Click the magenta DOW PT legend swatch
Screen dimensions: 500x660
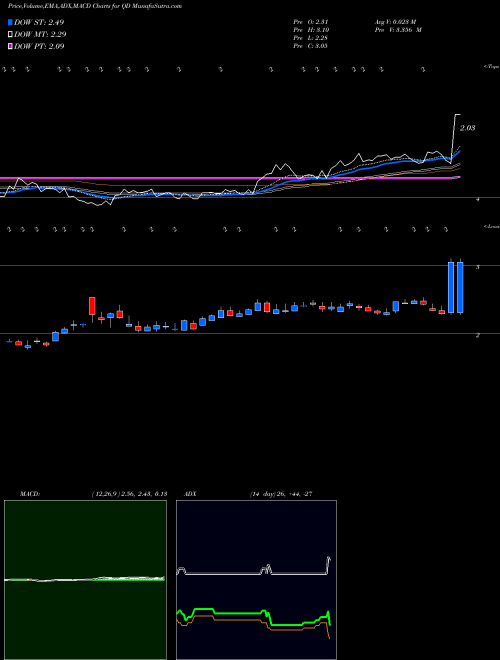pyautogui.click(x=11, y=46)
